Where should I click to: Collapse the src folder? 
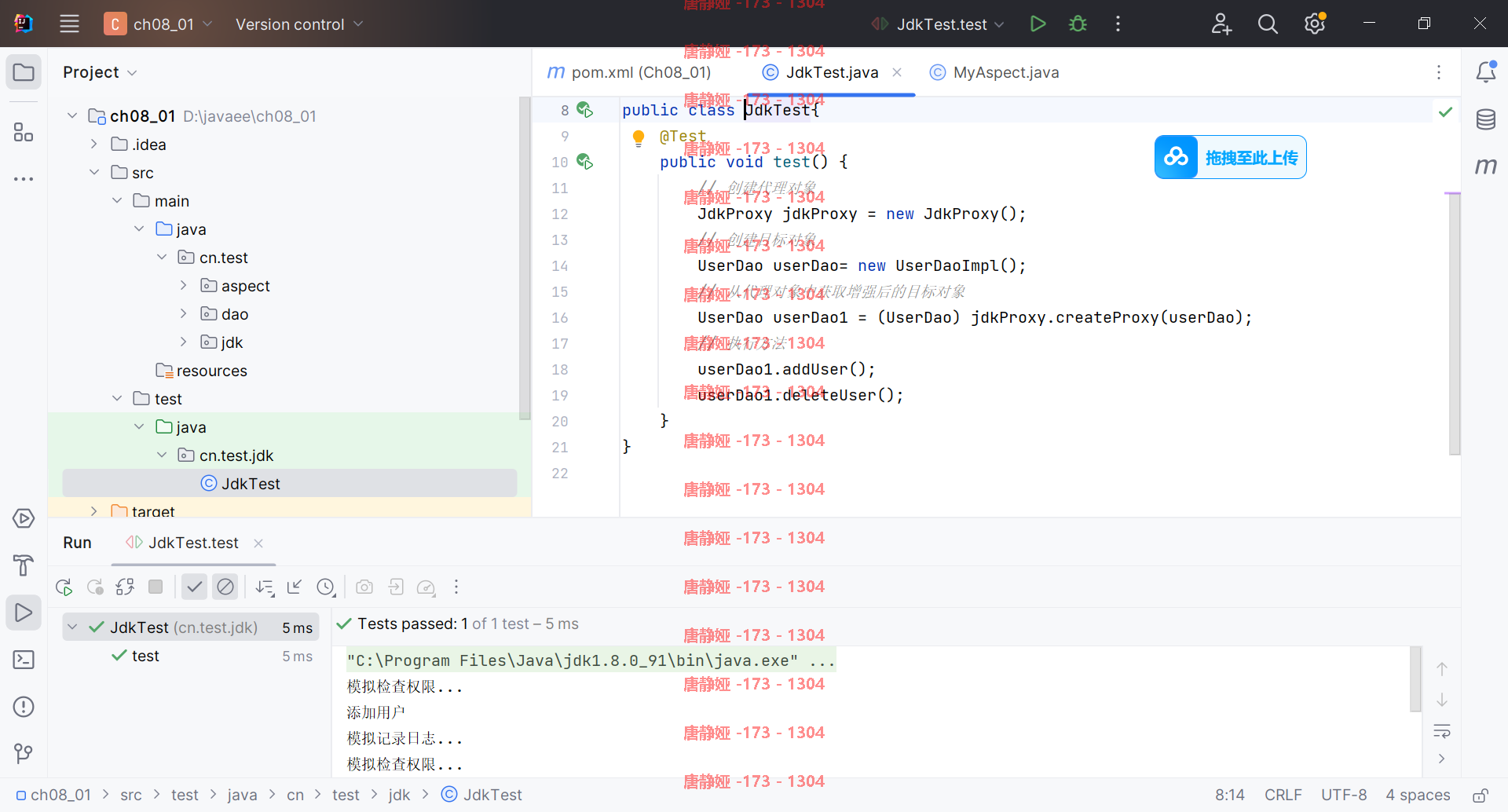click(93, 173)
